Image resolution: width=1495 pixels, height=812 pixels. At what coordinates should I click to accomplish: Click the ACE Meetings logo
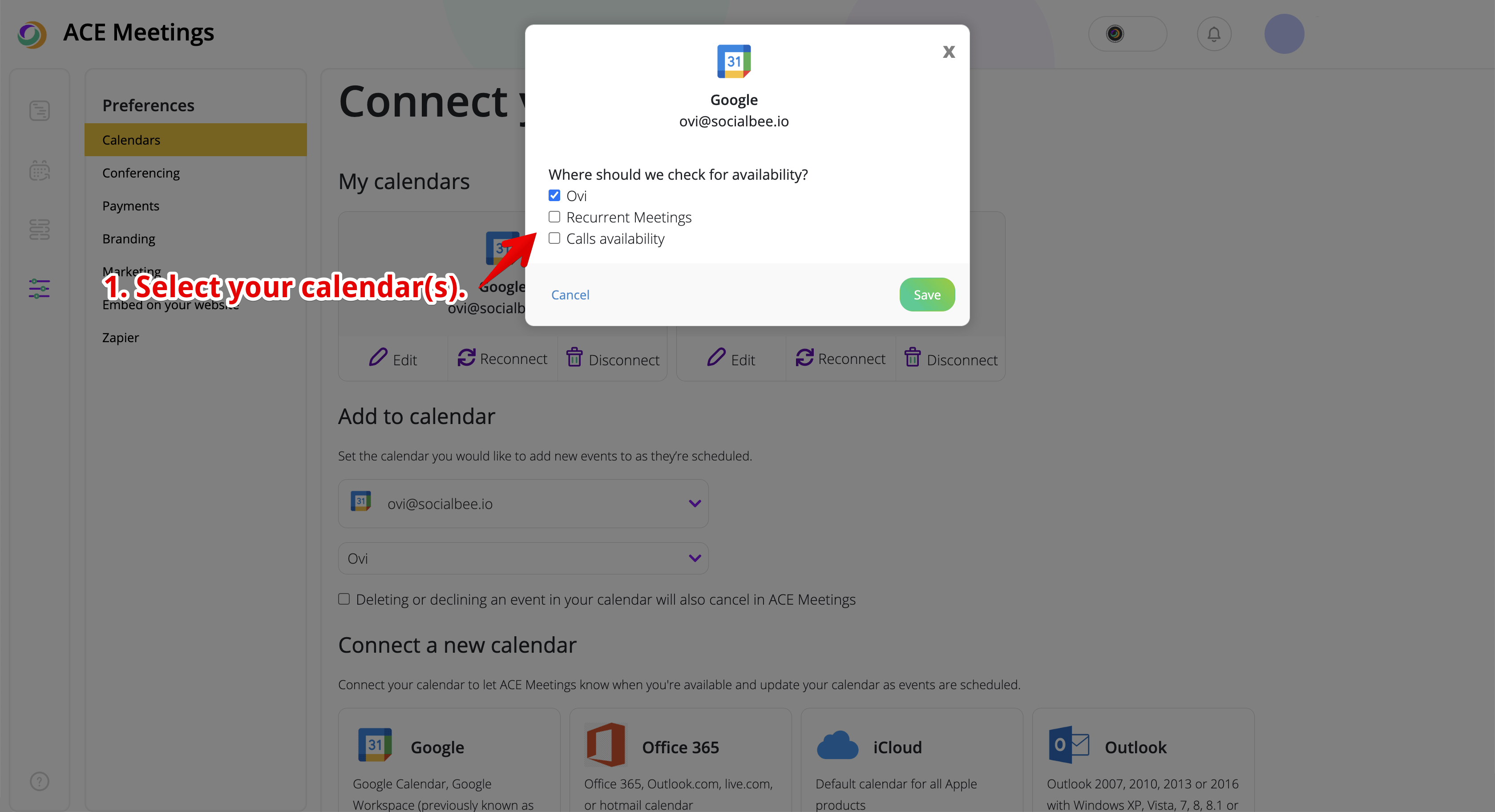(32, 34)
